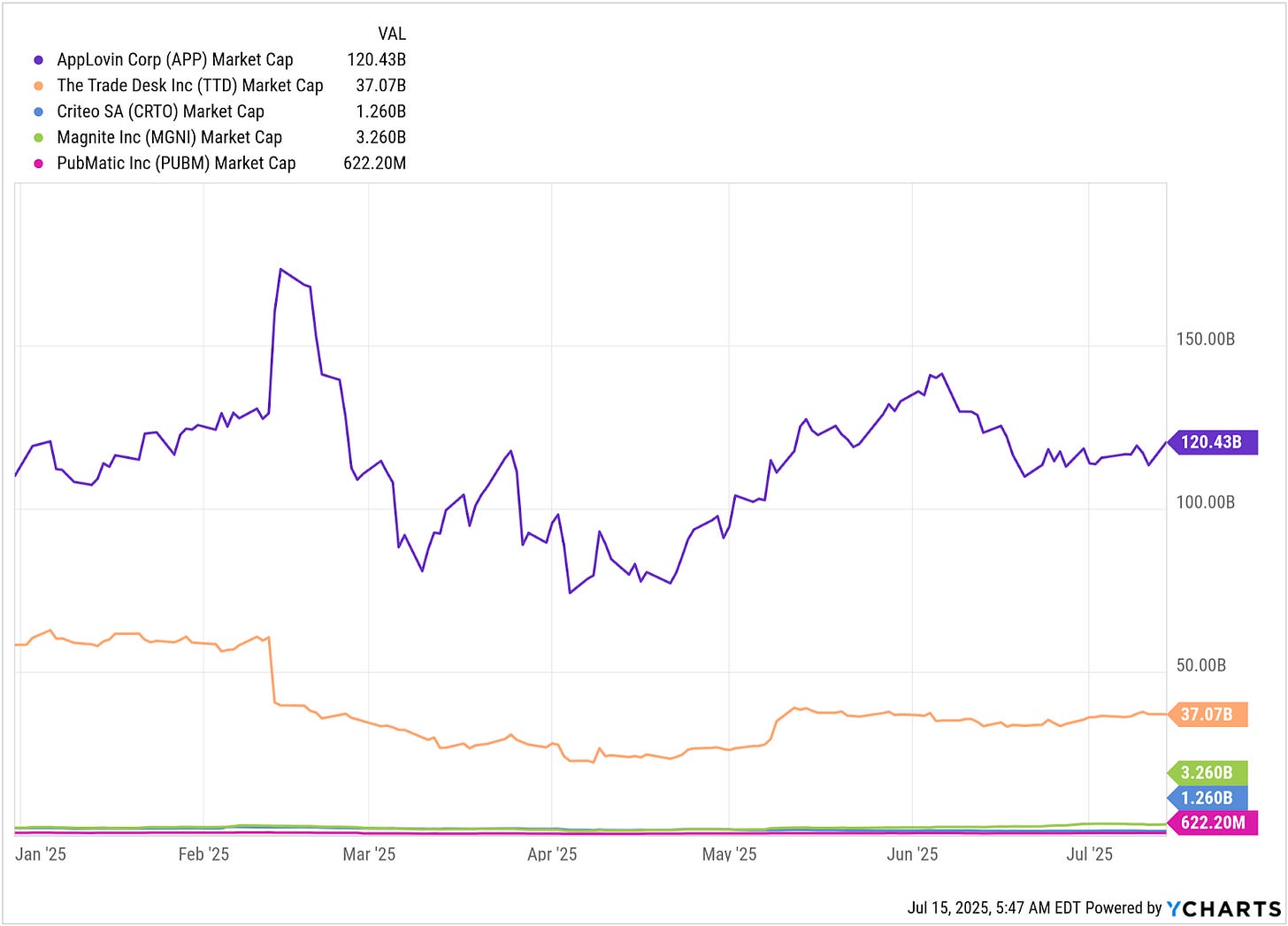Screen dimensions: 1288x926
Task: Select 'AppLovin Corp (APP) Market Cap' legend label
Action: 175,60
